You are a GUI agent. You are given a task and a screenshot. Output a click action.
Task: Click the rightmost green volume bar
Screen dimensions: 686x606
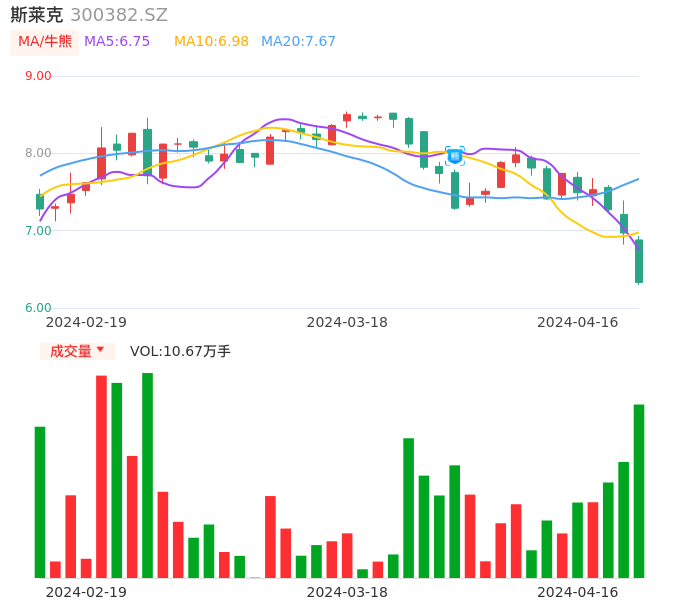pyautogui.click(x=638, y=490)
